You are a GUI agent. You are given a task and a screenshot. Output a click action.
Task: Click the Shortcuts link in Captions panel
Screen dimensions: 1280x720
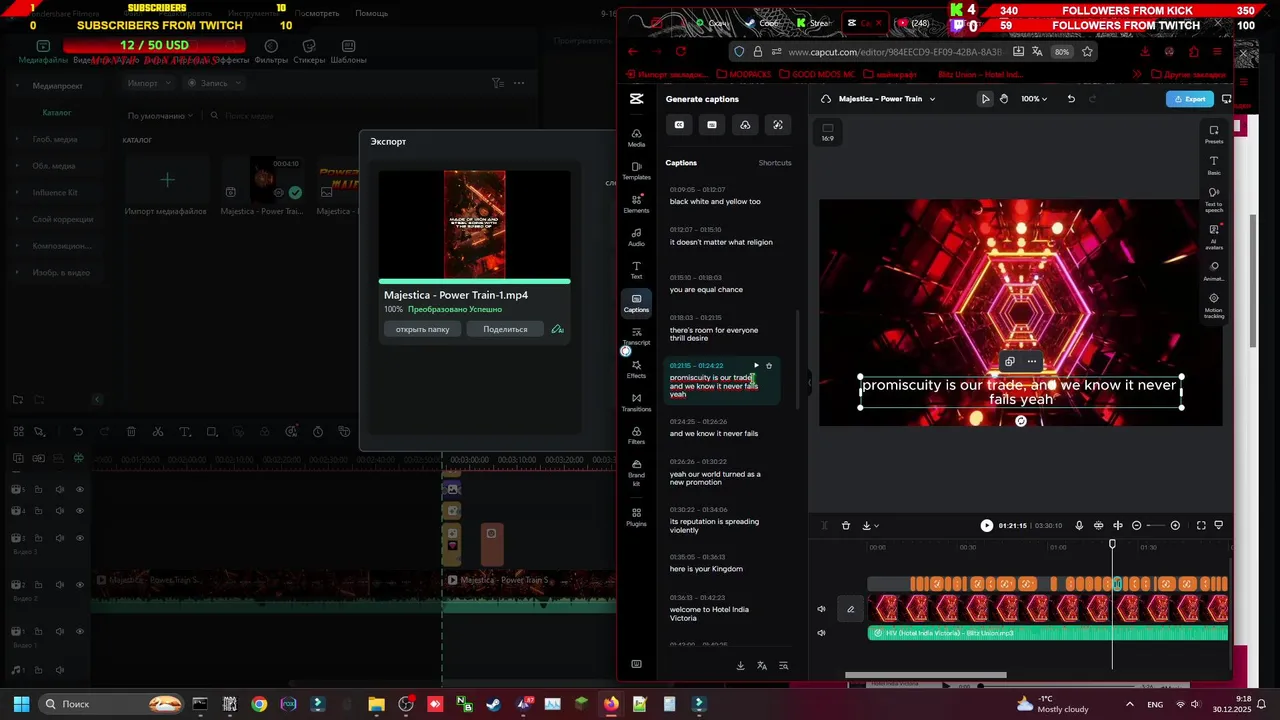(x=775, y=163)
